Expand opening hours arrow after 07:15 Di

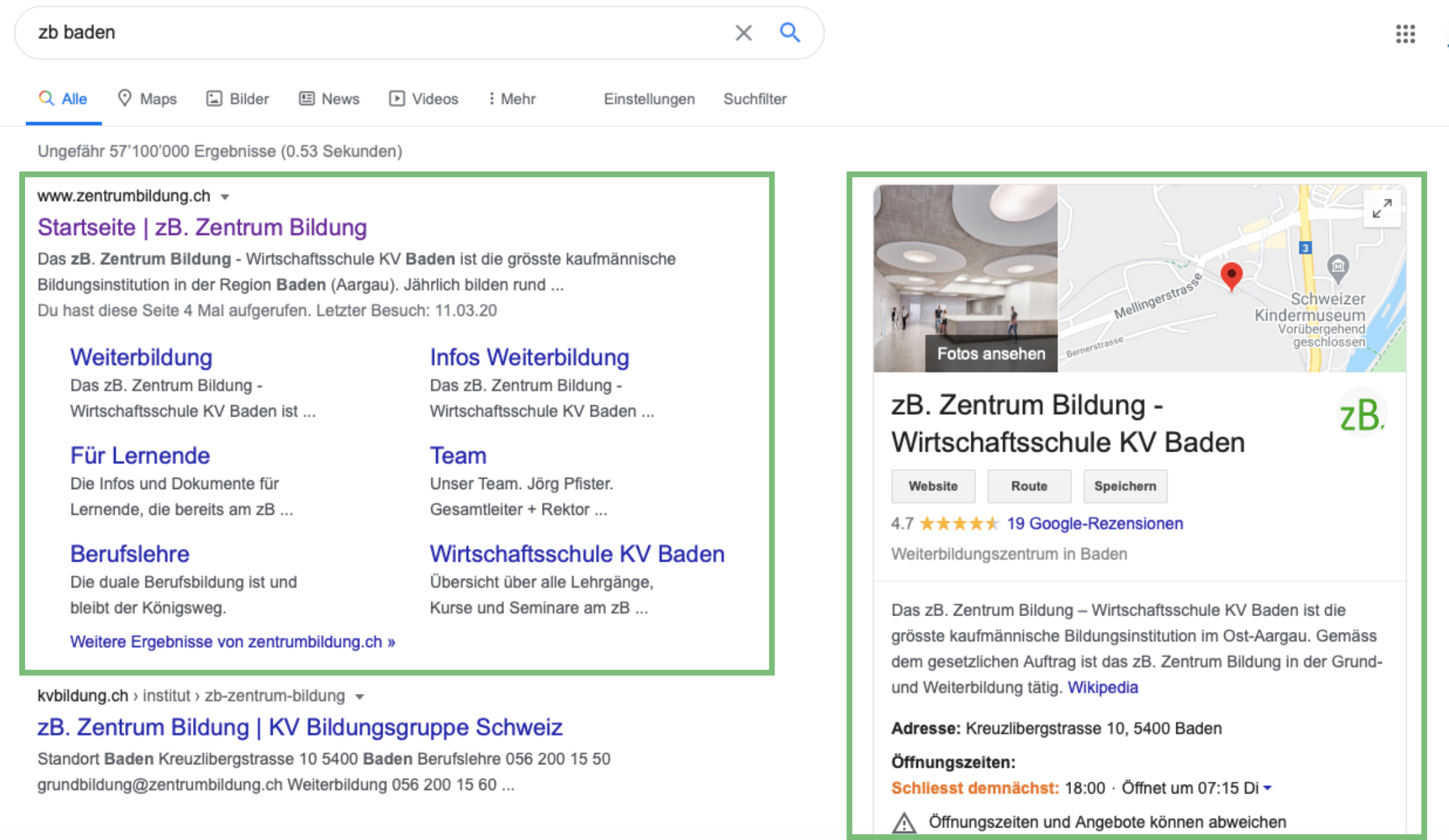(x=1267, y=788)
